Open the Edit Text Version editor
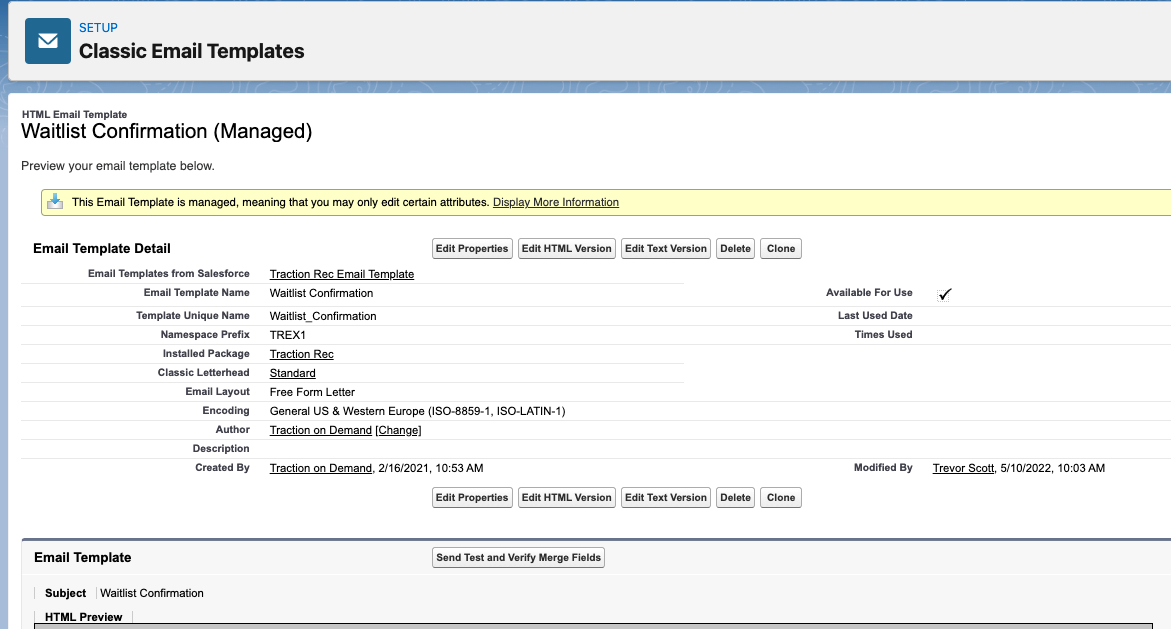1171x629 pixels. pos(665,248)
